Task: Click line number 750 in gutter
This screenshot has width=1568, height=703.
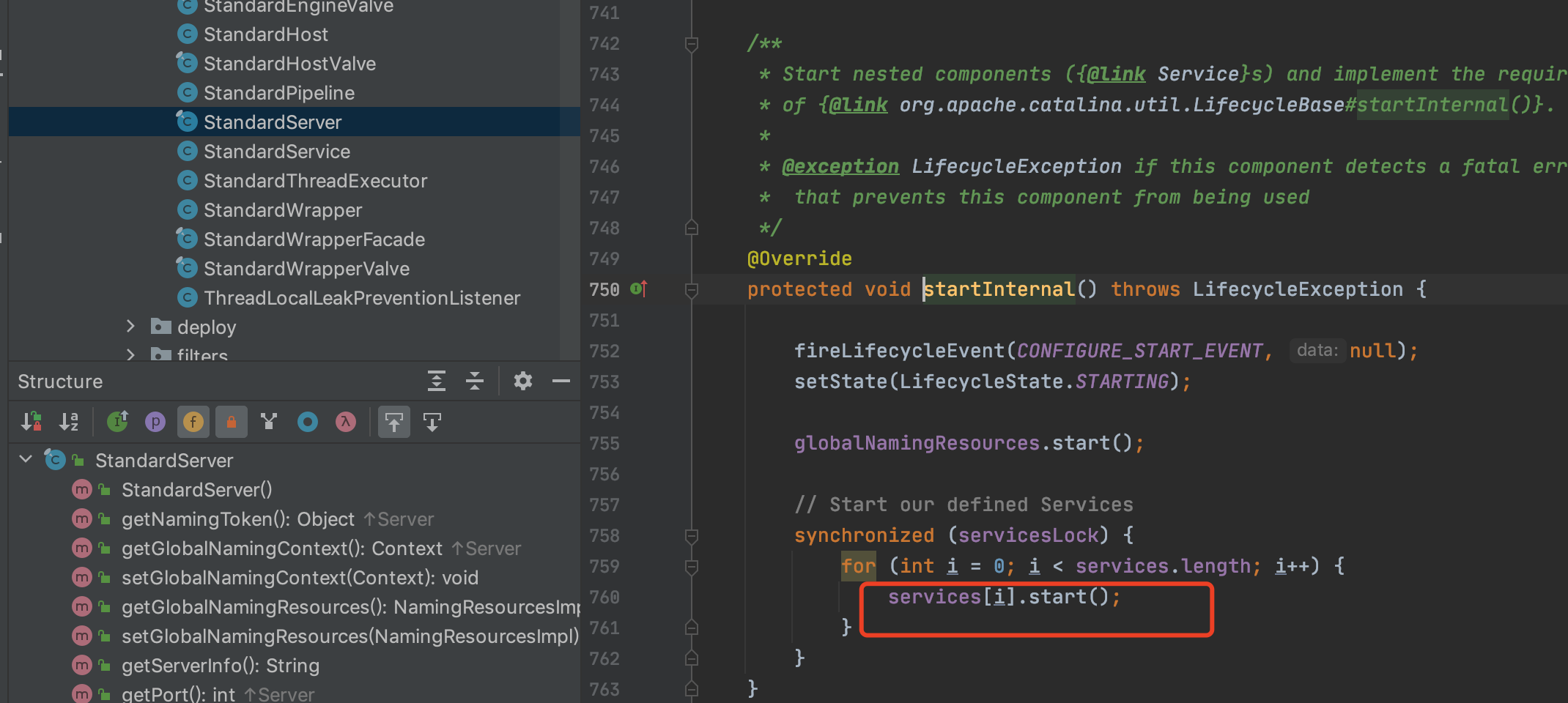Action: pos(604,289)
